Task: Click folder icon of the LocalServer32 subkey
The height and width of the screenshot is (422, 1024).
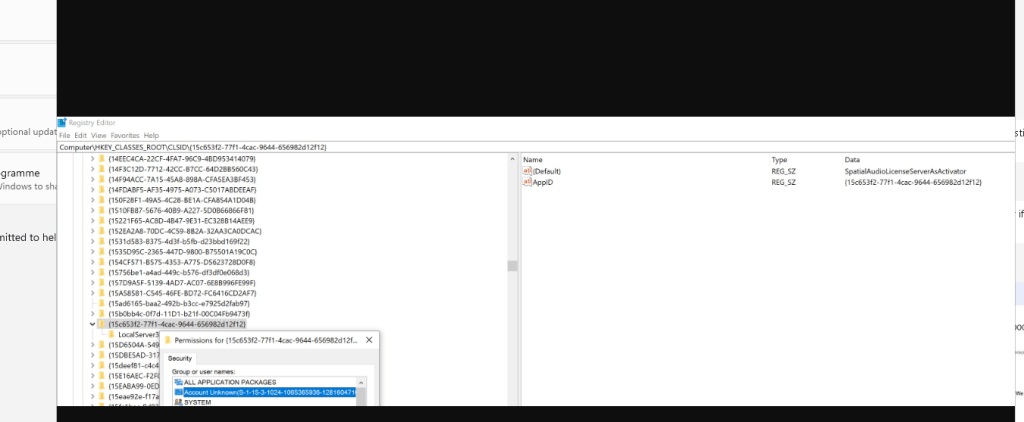Action: pos(112,334)
